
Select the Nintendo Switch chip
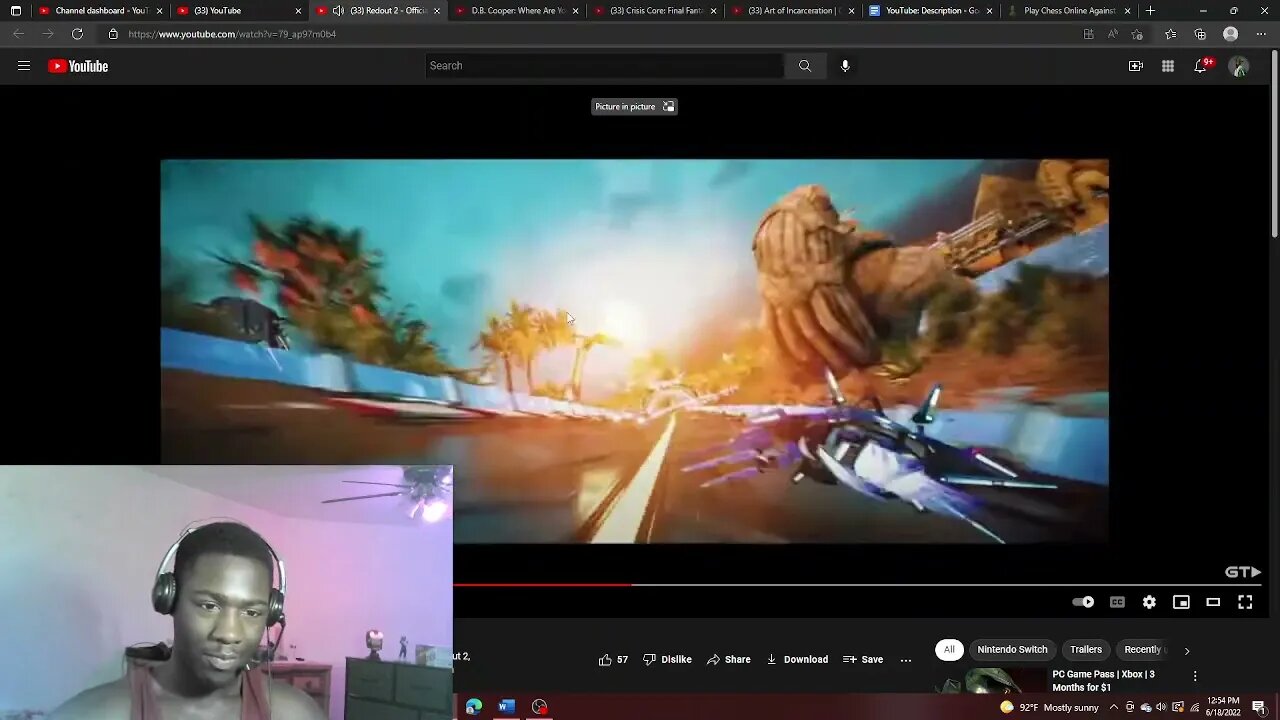point(1012,649)
